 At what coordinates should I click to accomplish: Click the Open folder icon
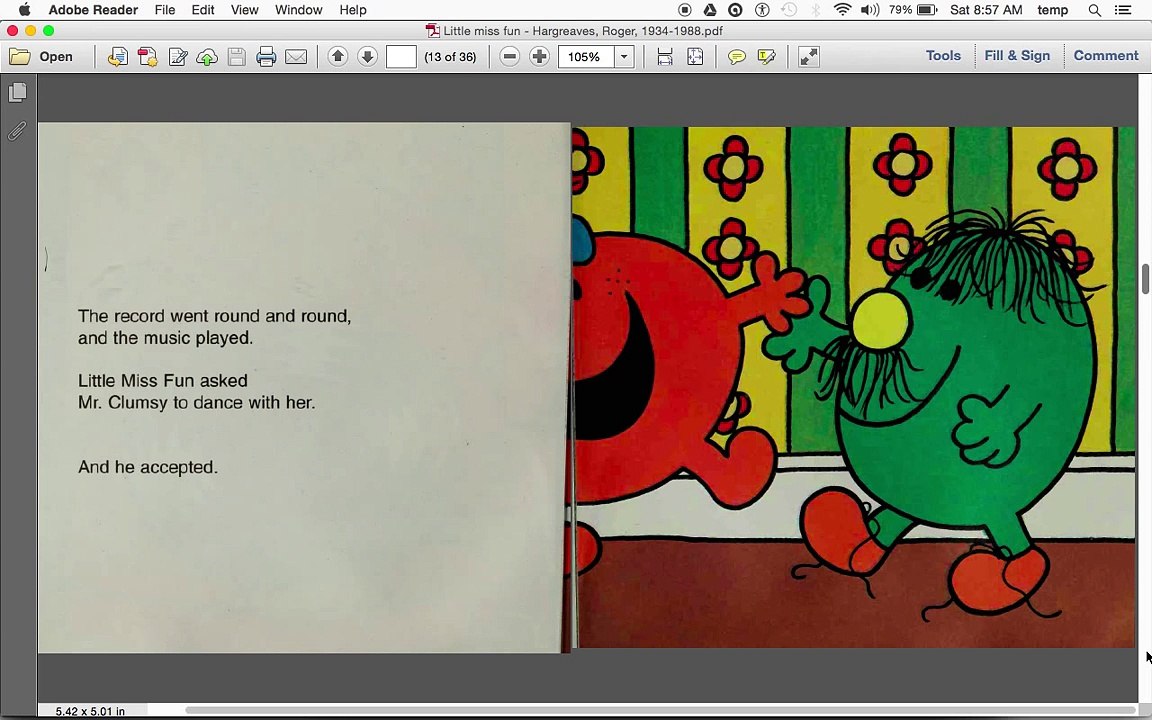(20, 57)
